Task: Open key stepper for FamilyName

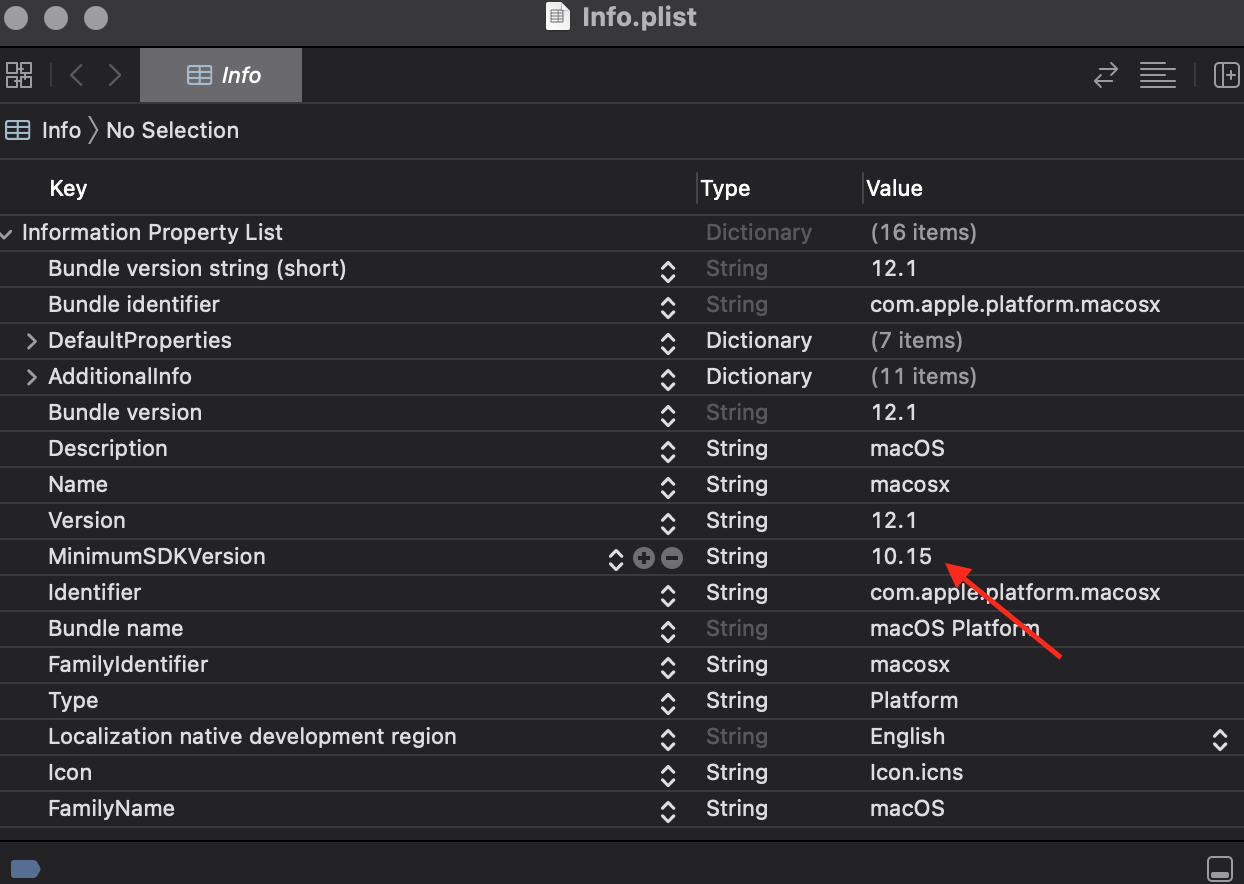Action: [x=668, y=810]
